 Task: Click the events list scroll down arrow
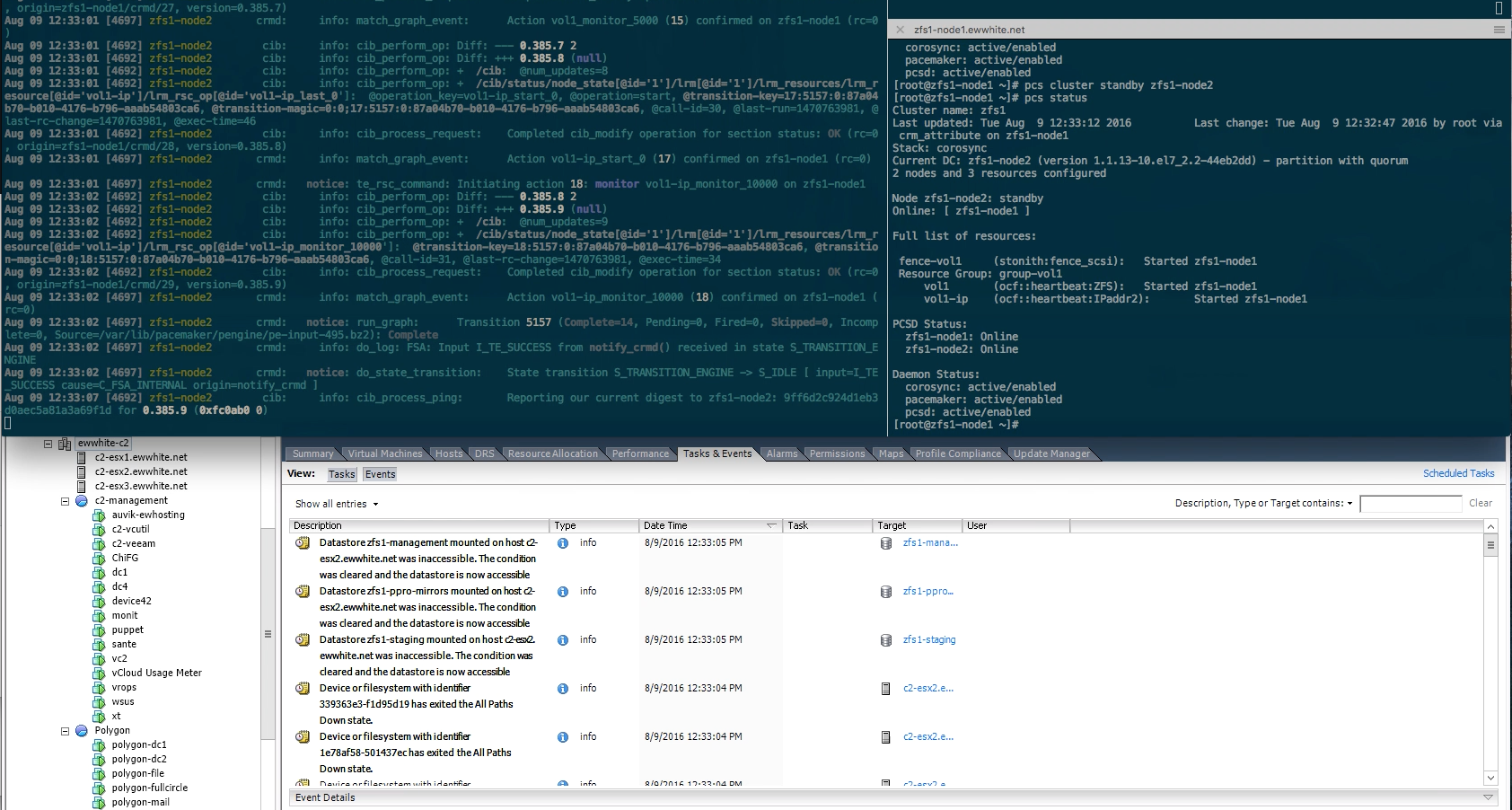coord(1490,778)
